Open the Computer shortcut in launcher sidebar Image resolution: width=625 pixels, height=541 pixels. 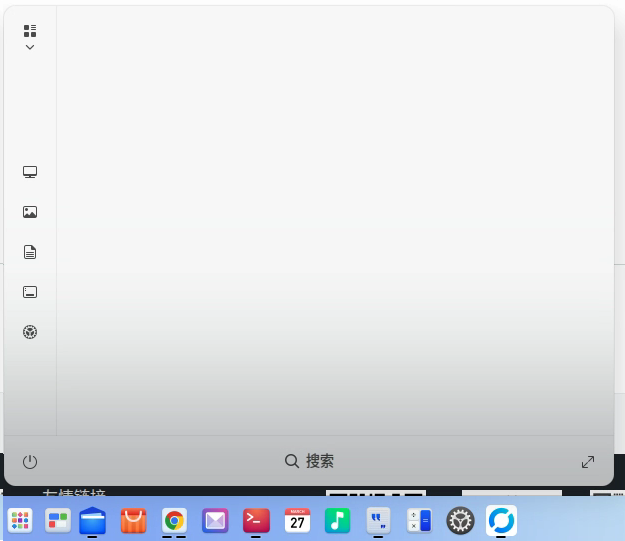pyautogui.click(x=30, y=172)
